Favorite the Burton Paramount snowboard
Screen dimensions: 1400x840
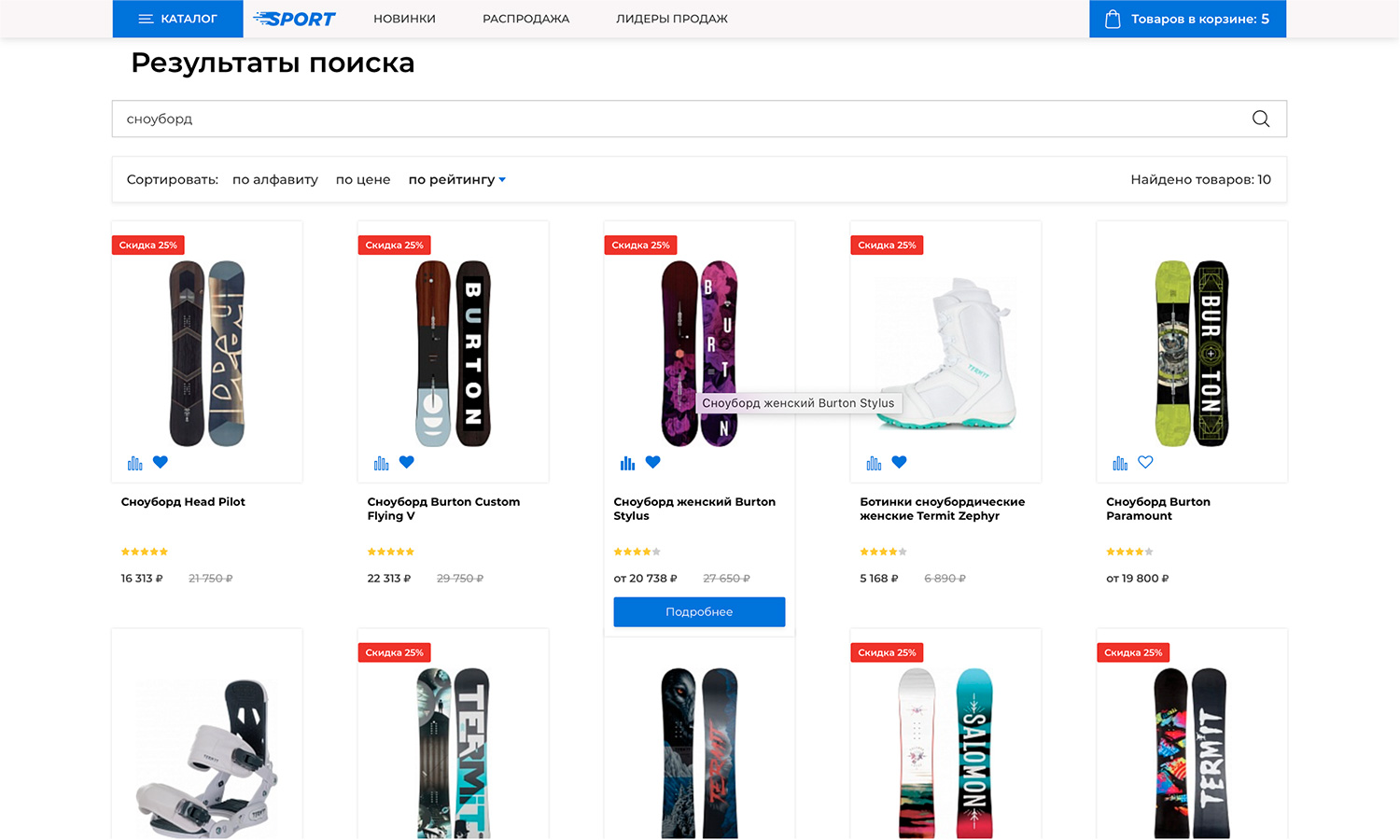[1145, 462]
